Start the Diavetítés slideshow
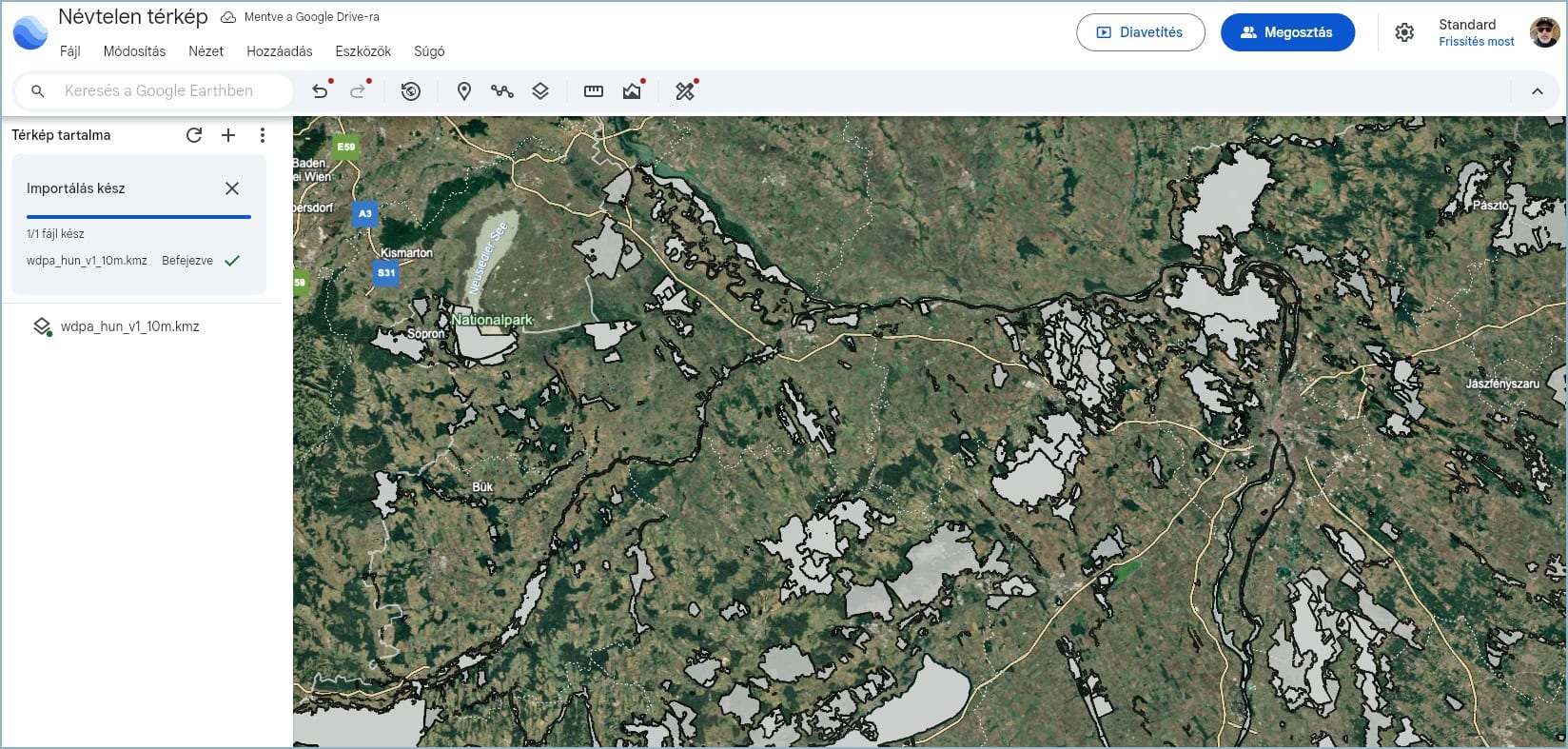Image resolution: width=1568 pixels, height=749 pixels. (x=1141, y=32)
